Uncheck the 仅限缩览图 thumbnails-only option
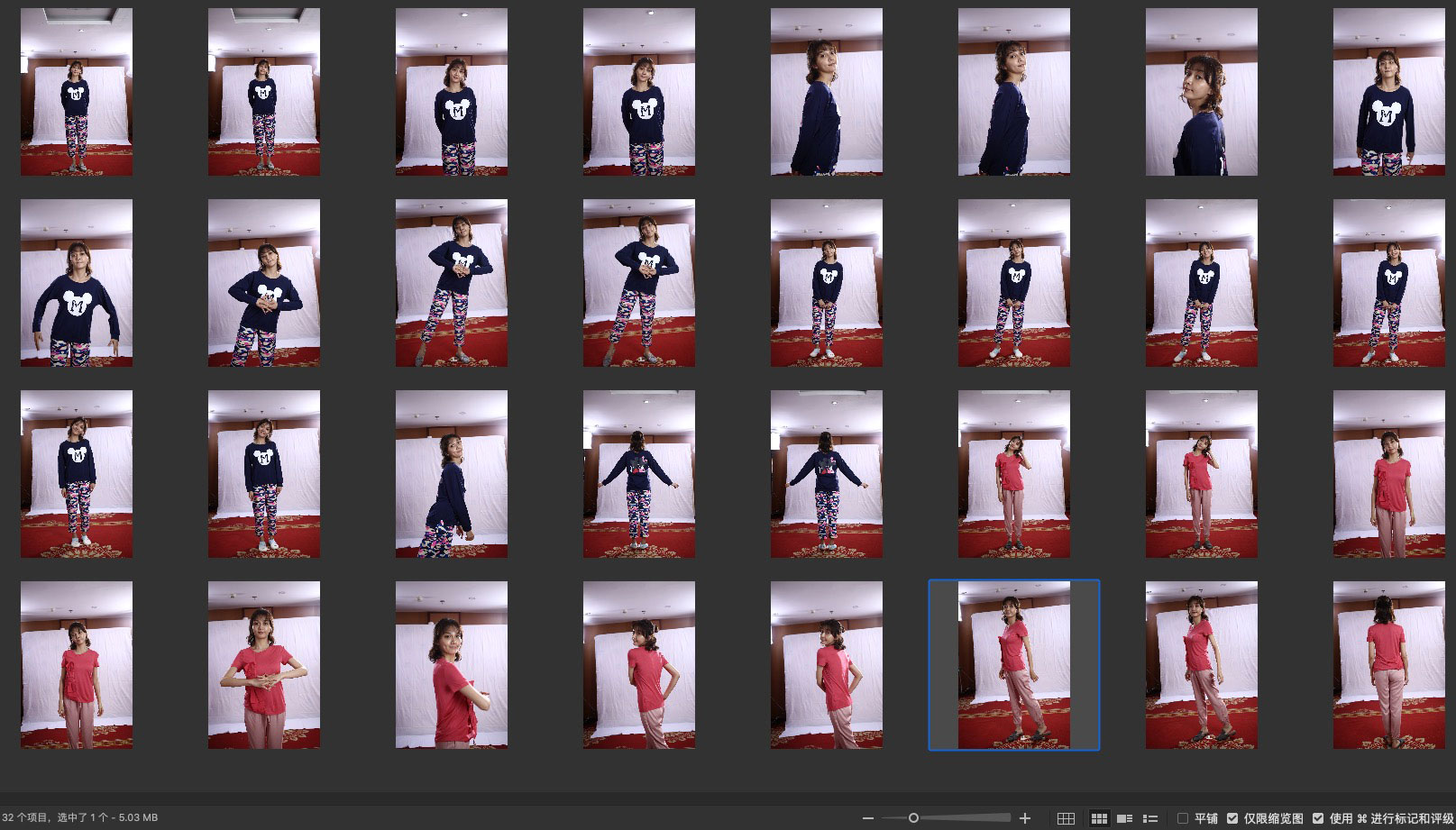1456x830 pixels. pos(1232,818)
